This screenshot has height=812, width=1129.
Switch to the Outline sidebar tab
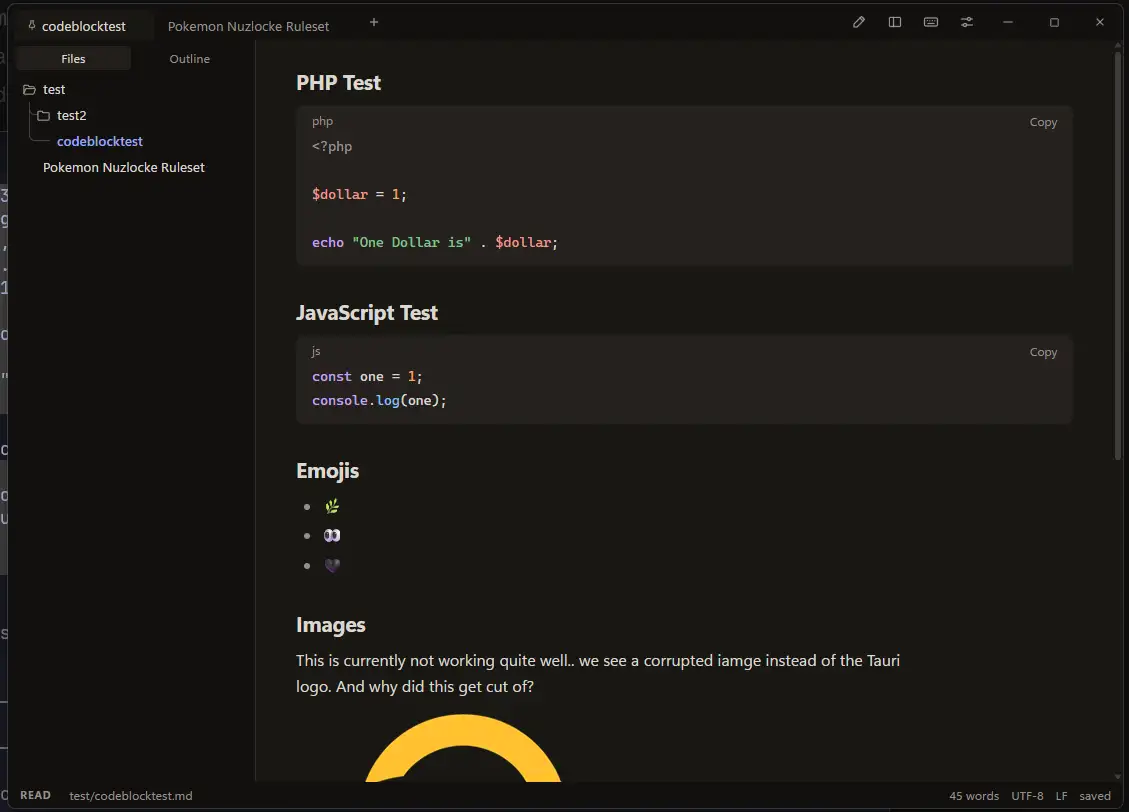pyautogui.click(x=189, y=58)
